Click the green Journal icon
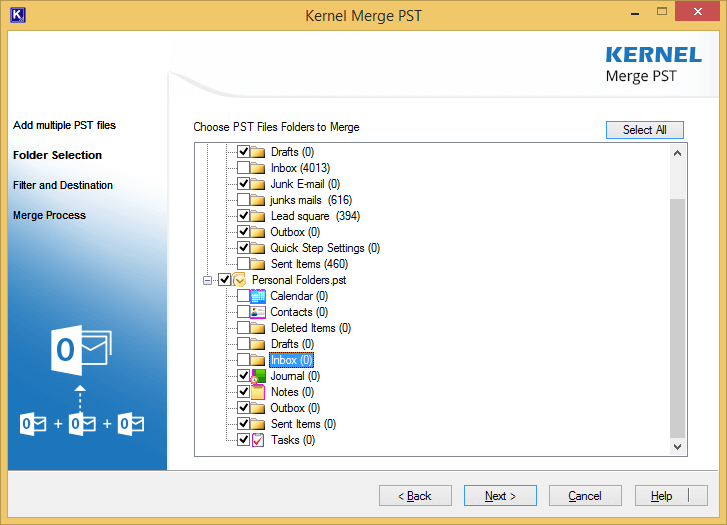Screen dimensions: 727x525 pos(258,376)
